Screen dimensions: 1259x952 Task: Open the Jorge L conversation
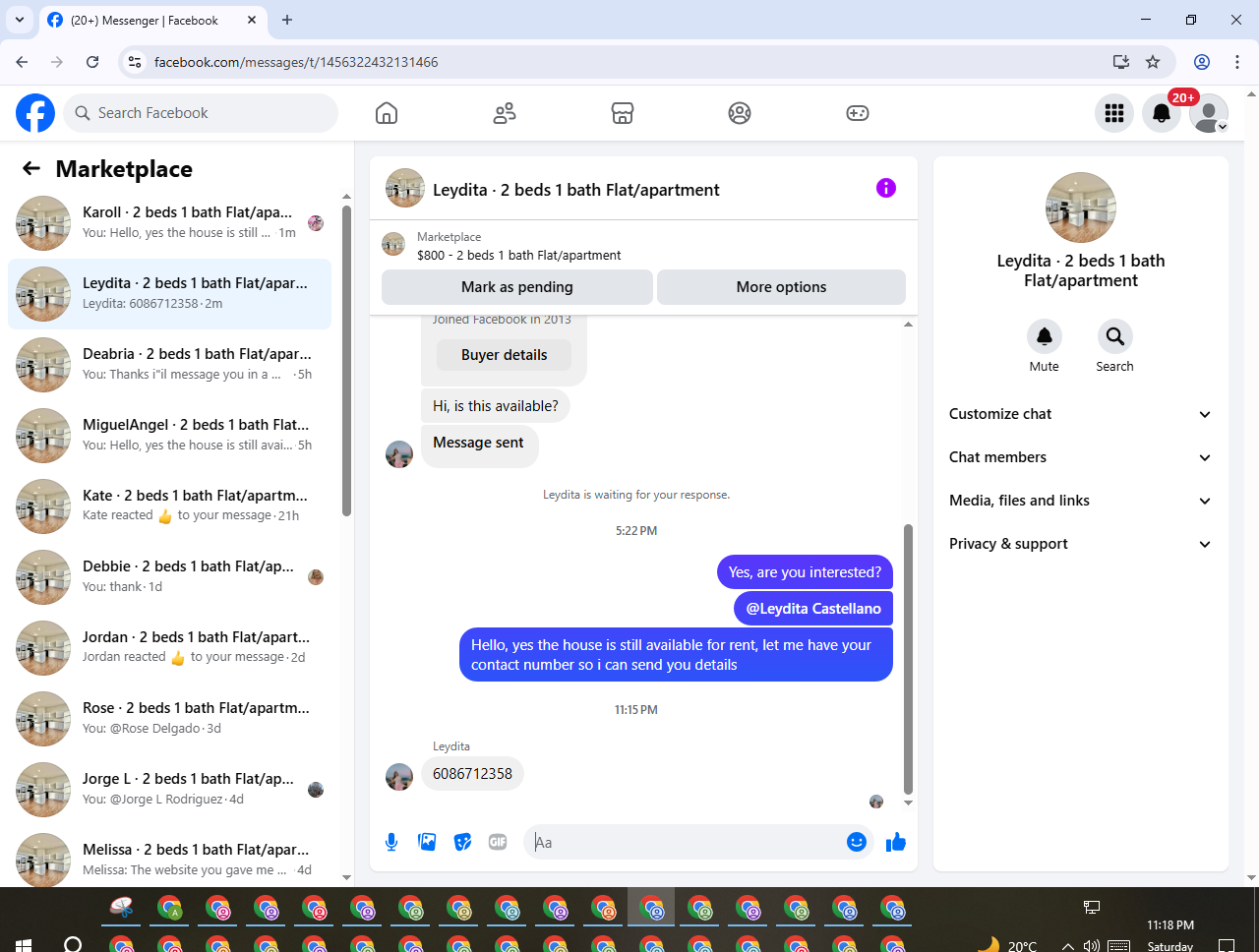169,790
